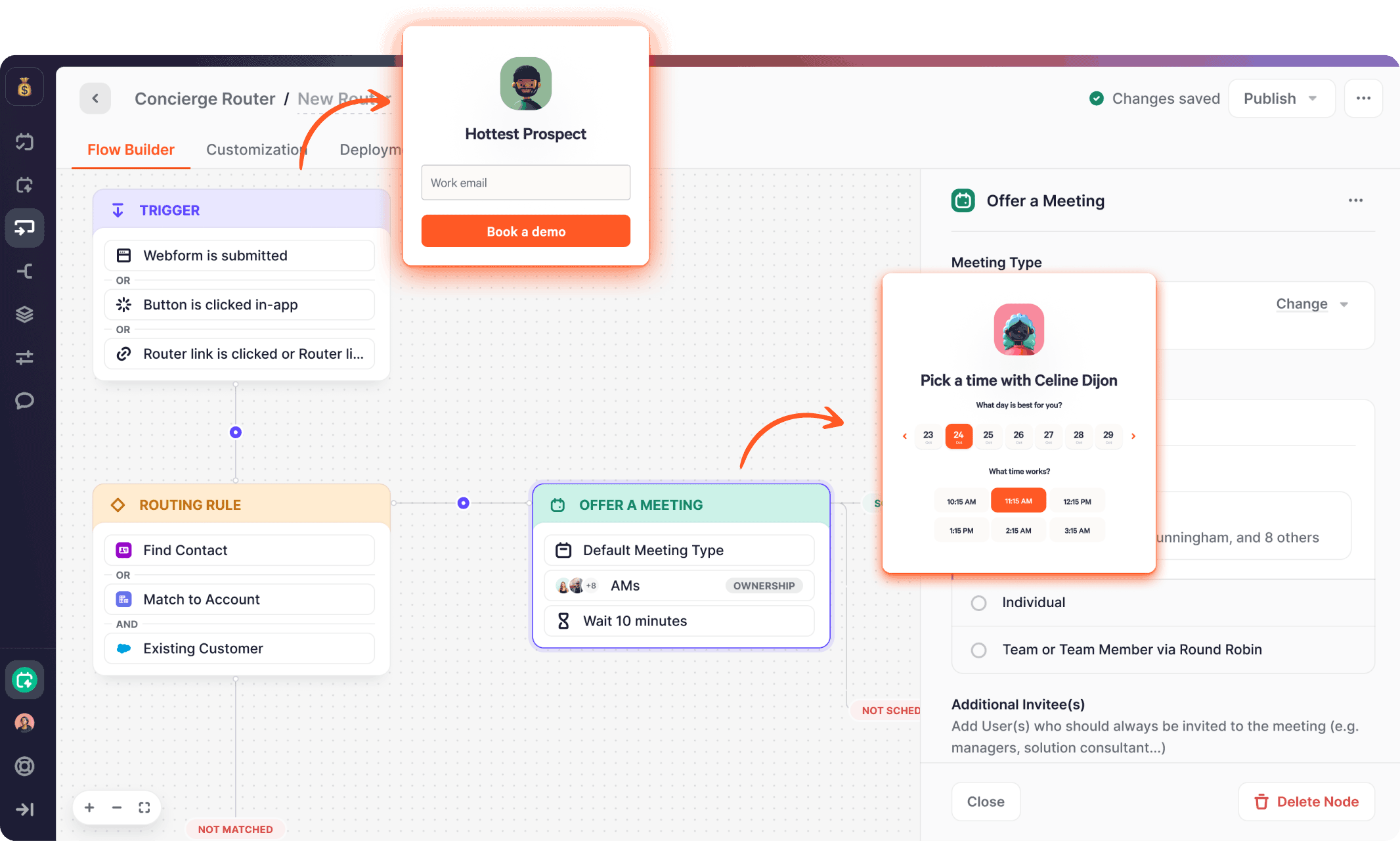Screen dimensions: 1400x841
Task: Select the Individual radio option
Action: coord(978,602)
